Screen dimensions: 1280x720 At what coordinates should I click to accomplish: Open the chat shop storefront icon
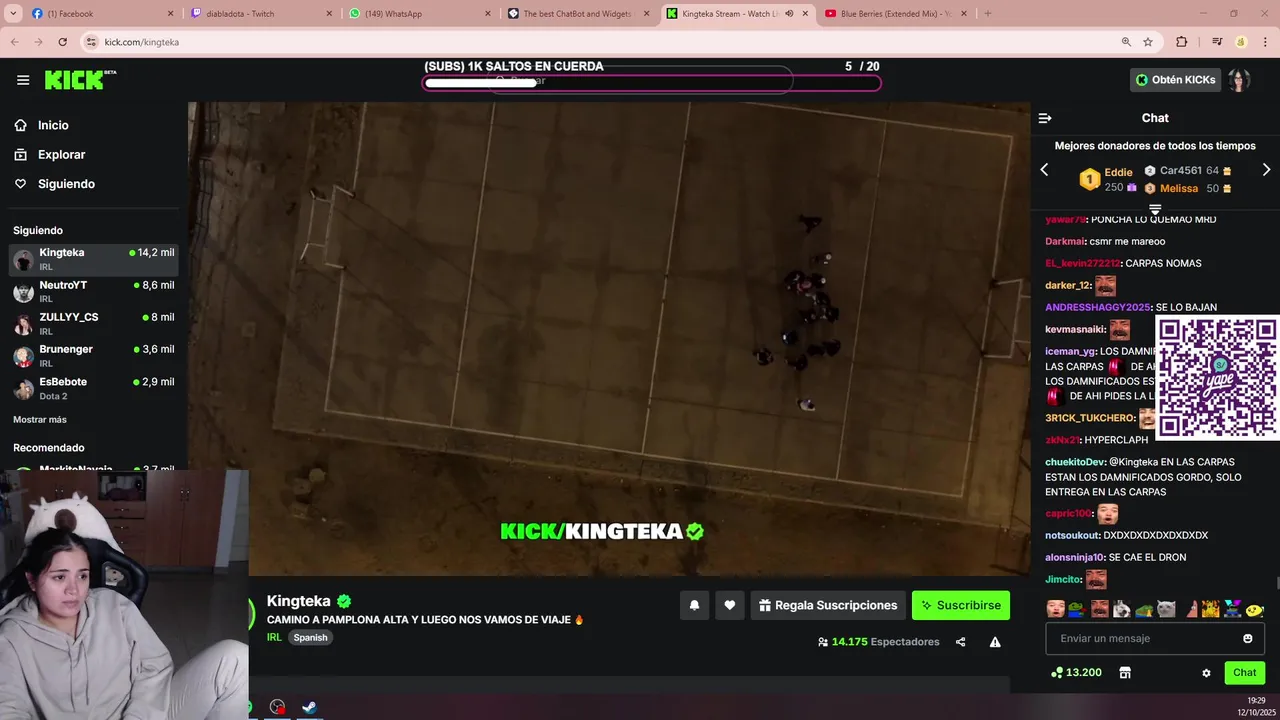(x=1125, y=673)
